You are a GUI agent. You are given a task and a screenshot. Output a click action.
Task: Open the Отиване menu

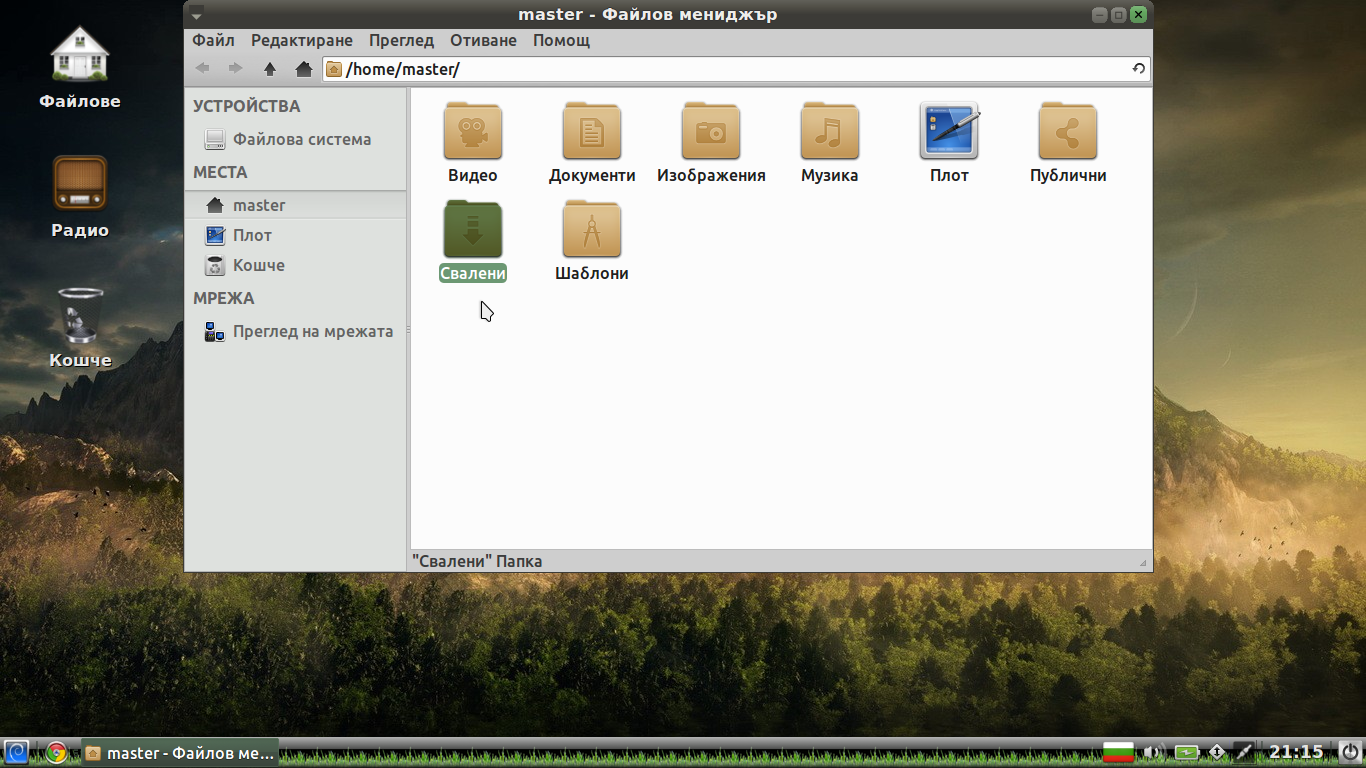(x=483, y=41)
